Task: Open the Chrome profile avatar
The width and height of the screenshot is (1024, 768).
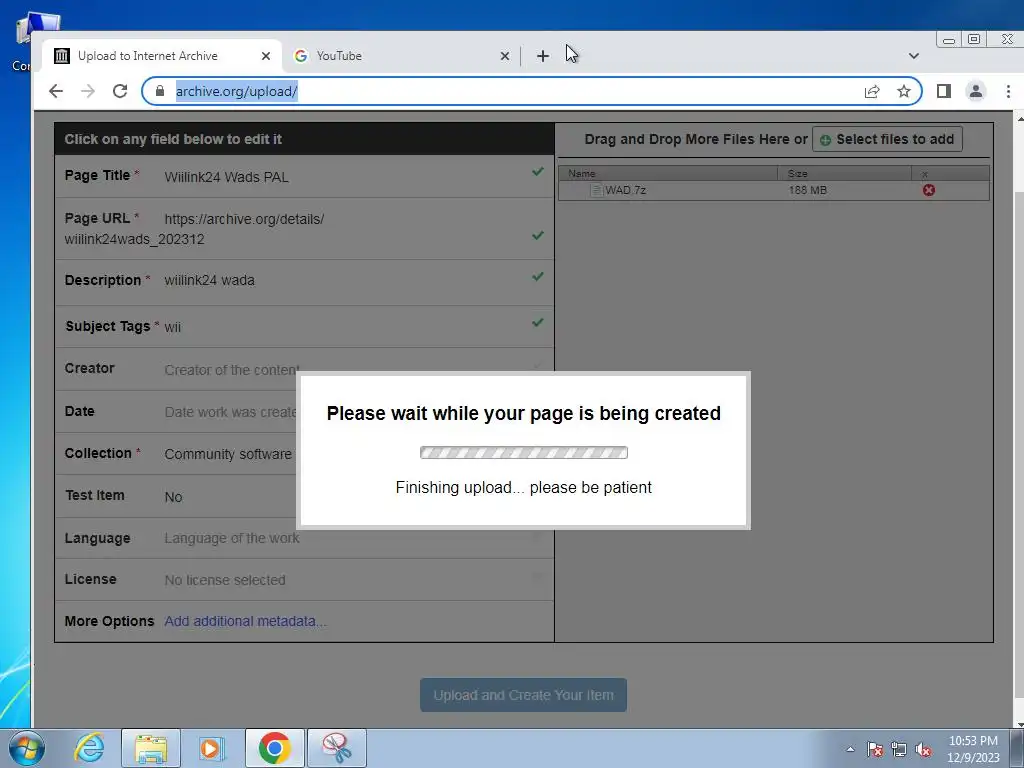Action: coord(976,91)
